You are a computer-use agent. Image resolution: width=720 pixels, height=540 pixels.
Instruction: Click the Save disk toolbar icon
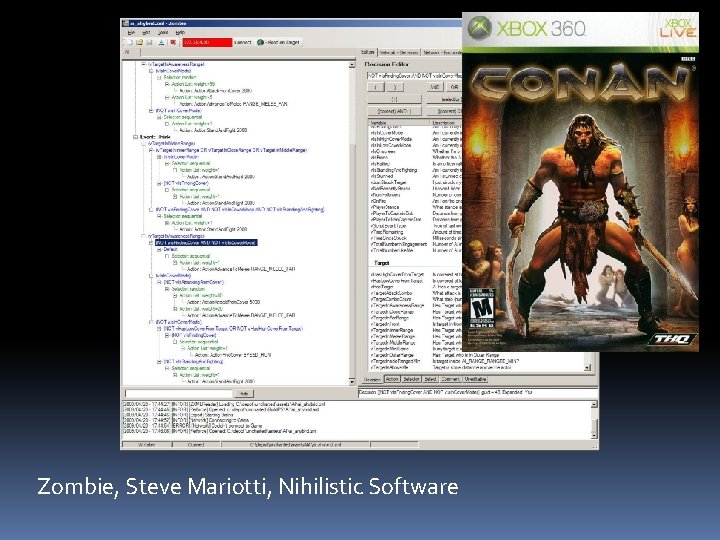[x=149, y=42]
